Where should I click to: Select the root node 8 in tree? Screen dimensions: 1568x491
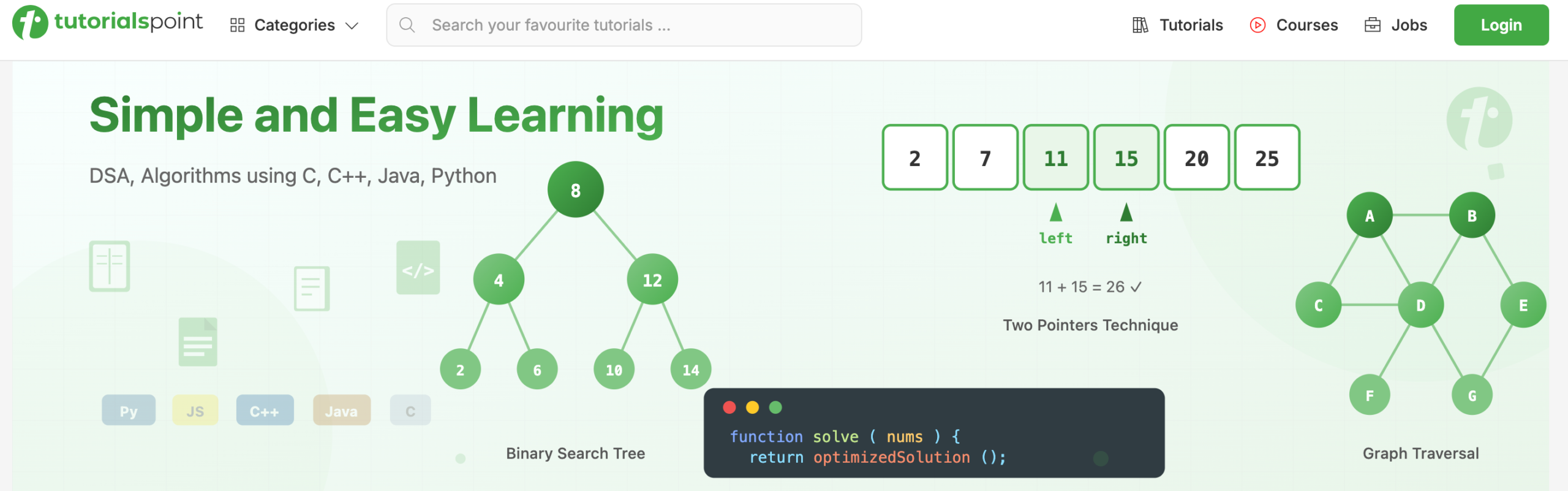(576, 190)
